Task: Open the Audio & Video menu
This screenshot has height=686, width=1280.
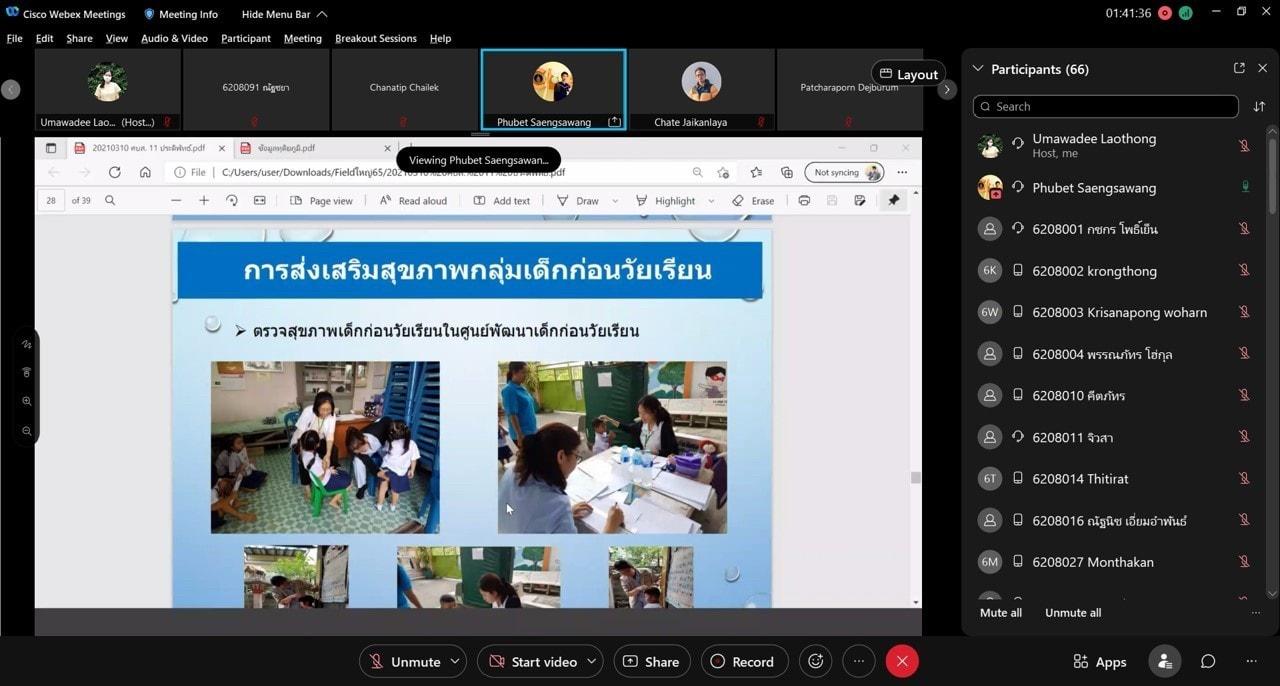Action: click(x=174, y=38)
